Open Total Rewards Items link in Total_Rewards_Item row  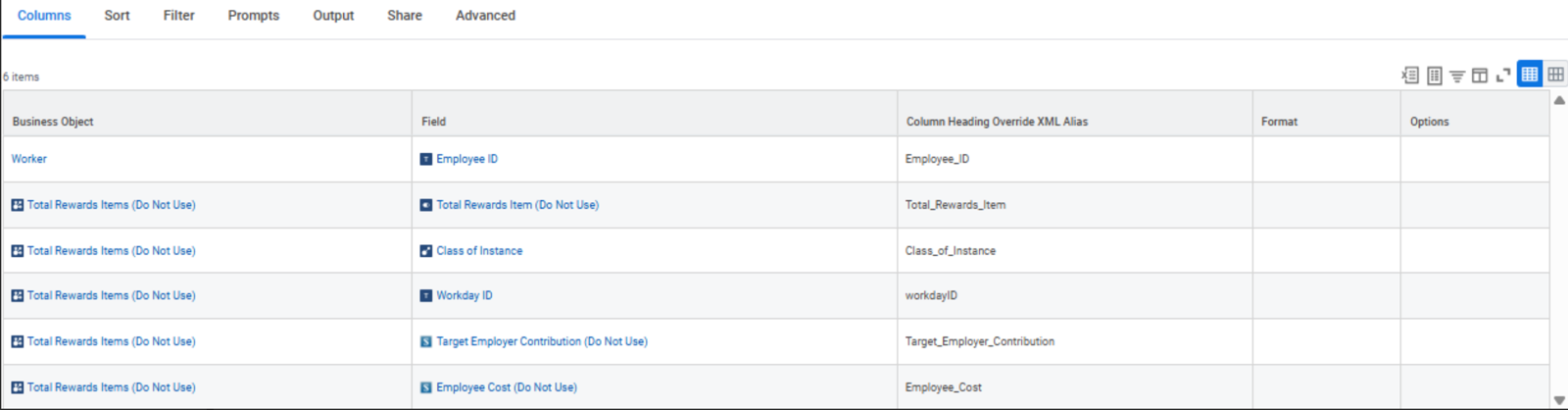(x=112, y=205)
